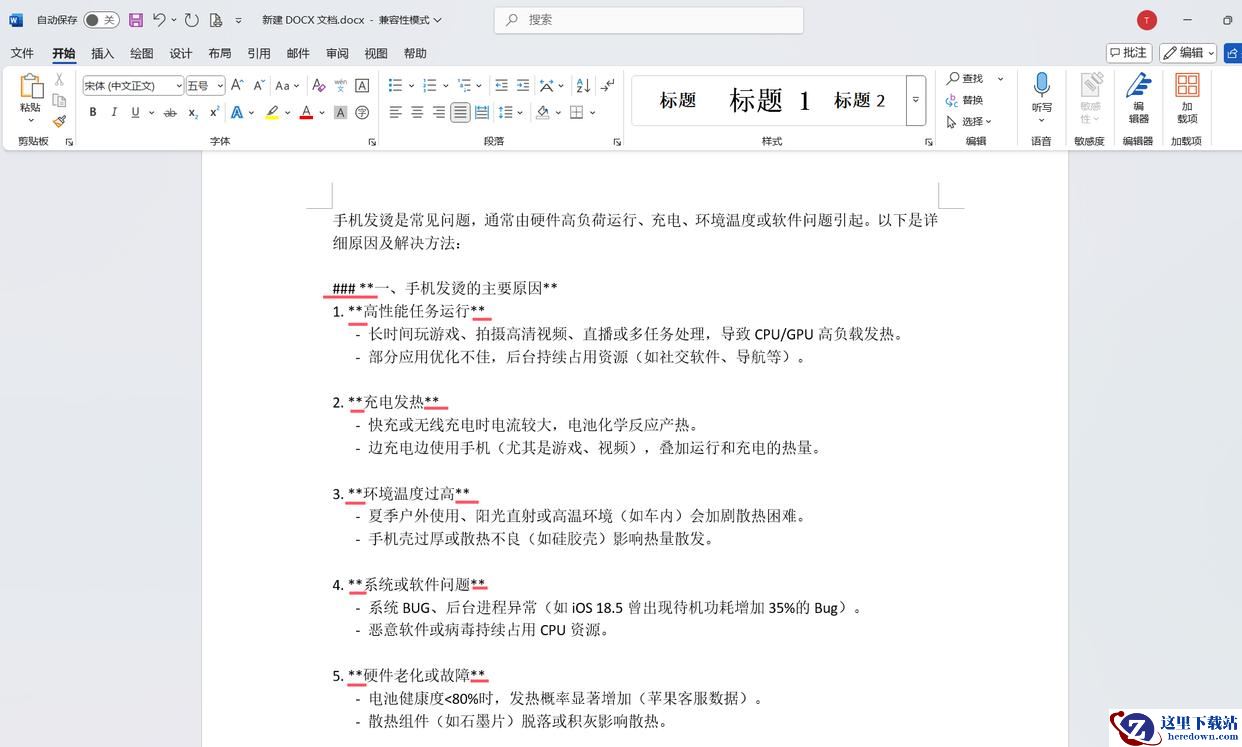Click the Copy icon in clipboard group
The width and height of the screenshot is (1242, 747).
59,100
